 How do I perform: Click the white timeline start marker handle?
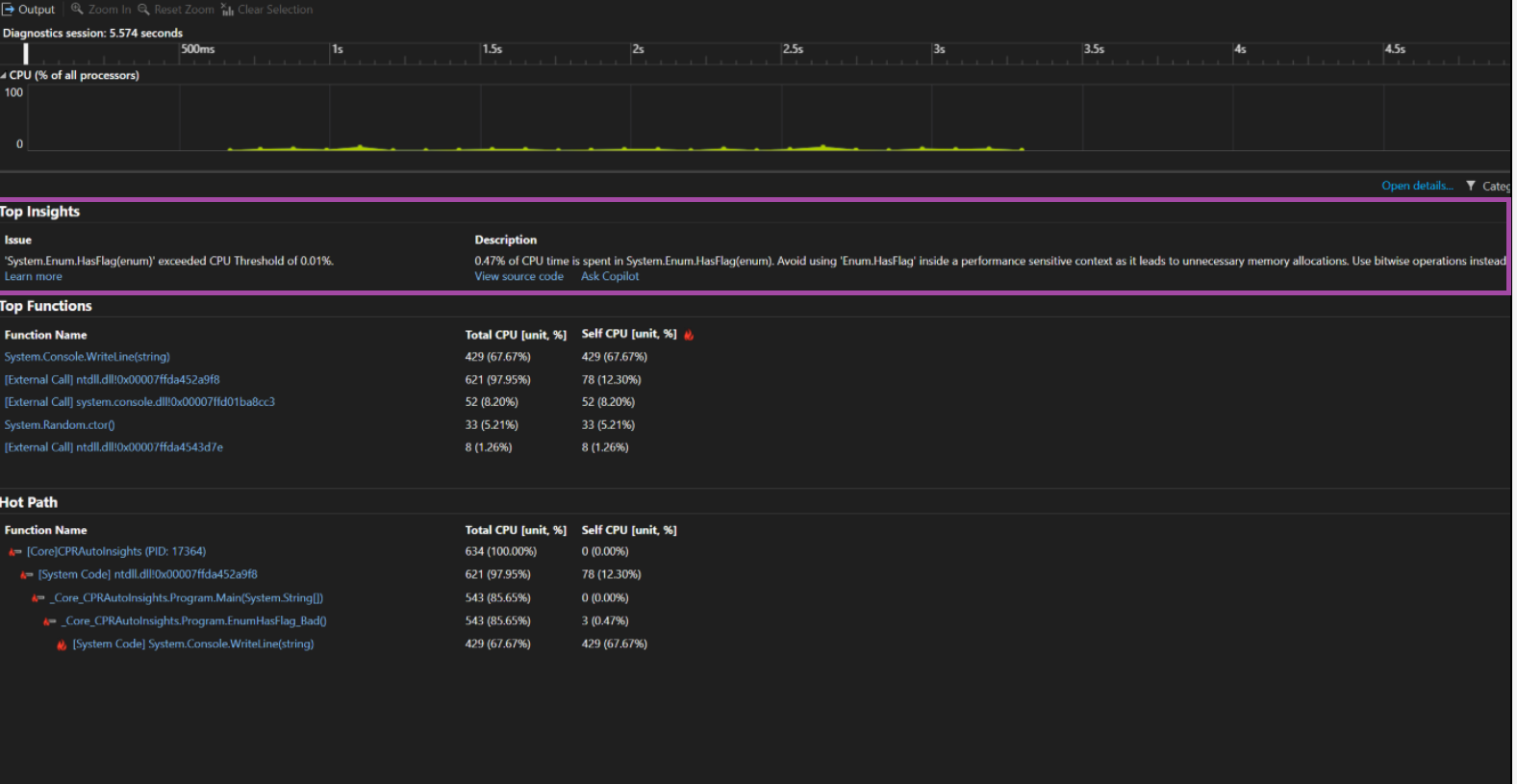point(26,54)
